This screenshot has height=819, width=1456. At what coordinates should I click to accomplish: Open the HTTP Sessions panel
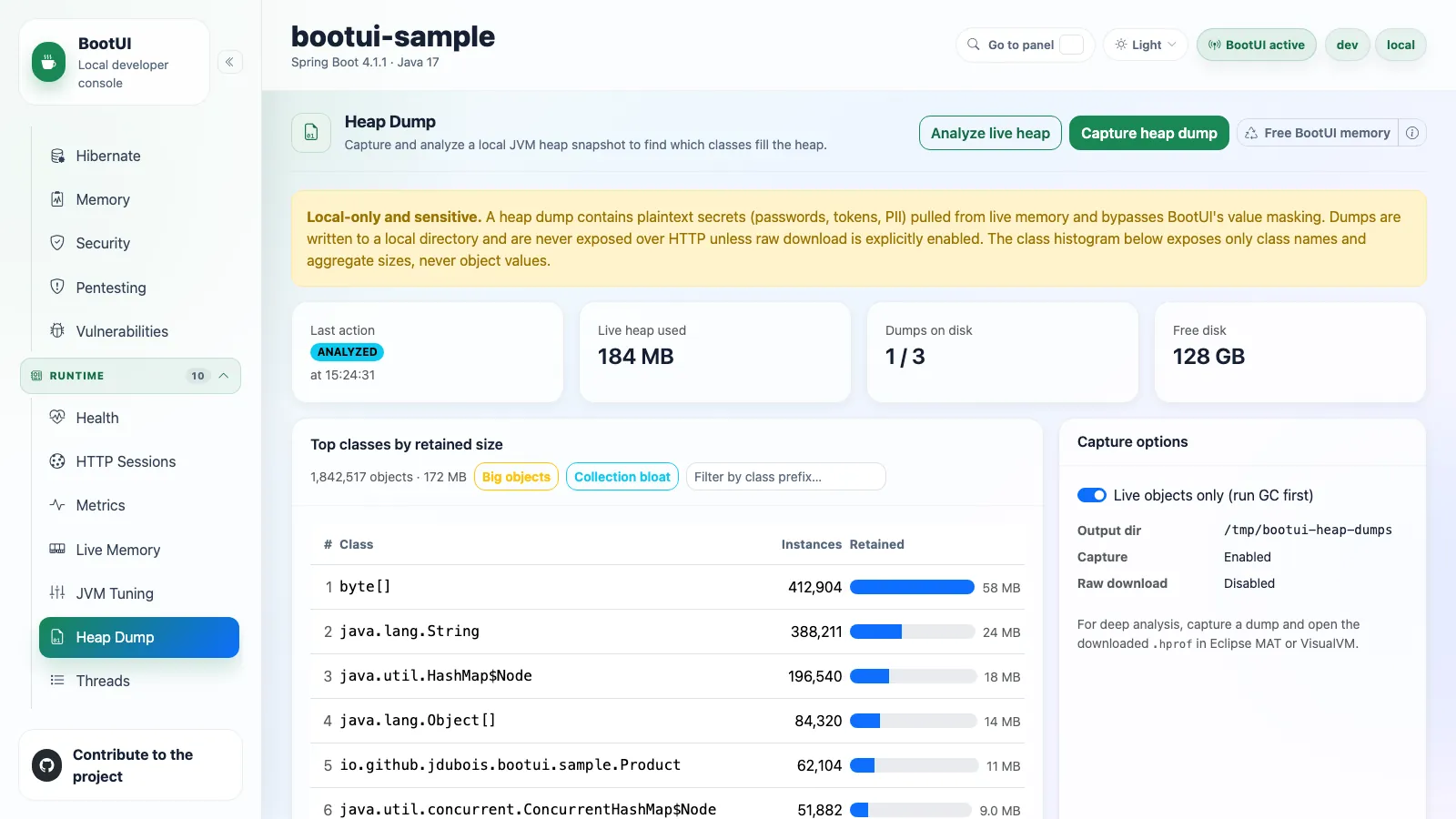pyautogui.click(x=139, y=461)
